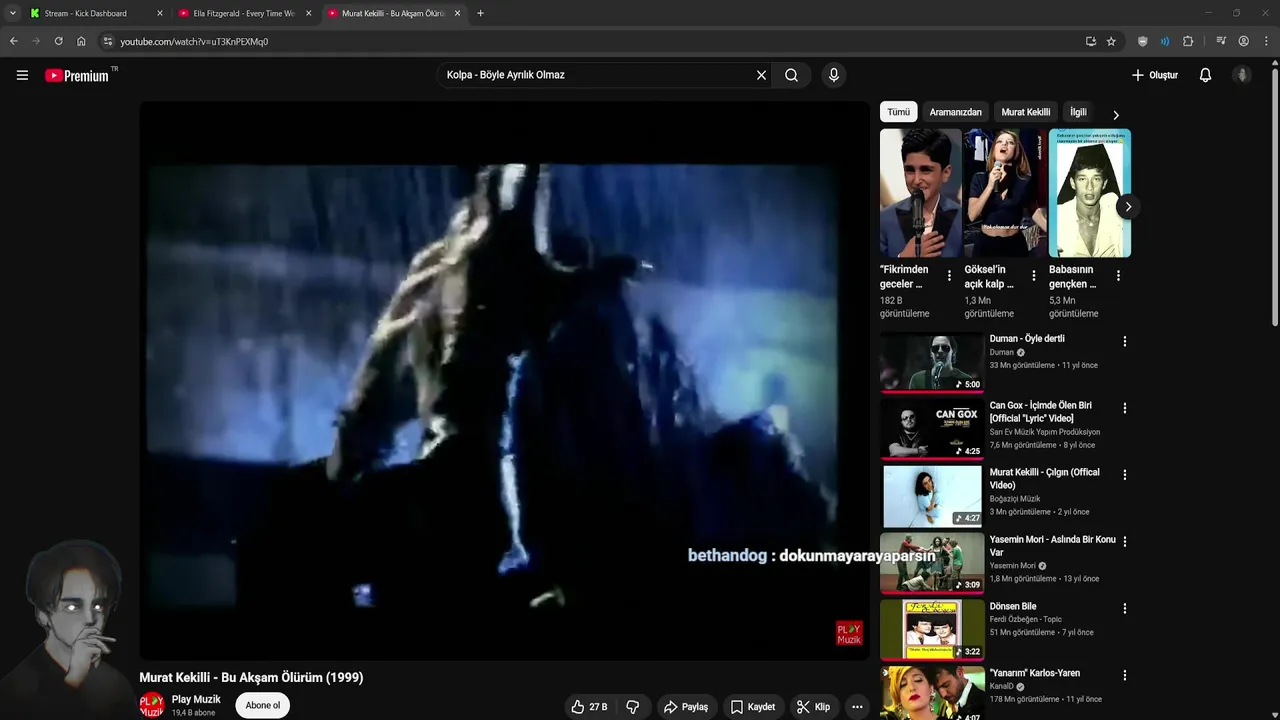Open the Oluştur create menu
This screenshot has width=1280, height=720.
coord(1155,75)
